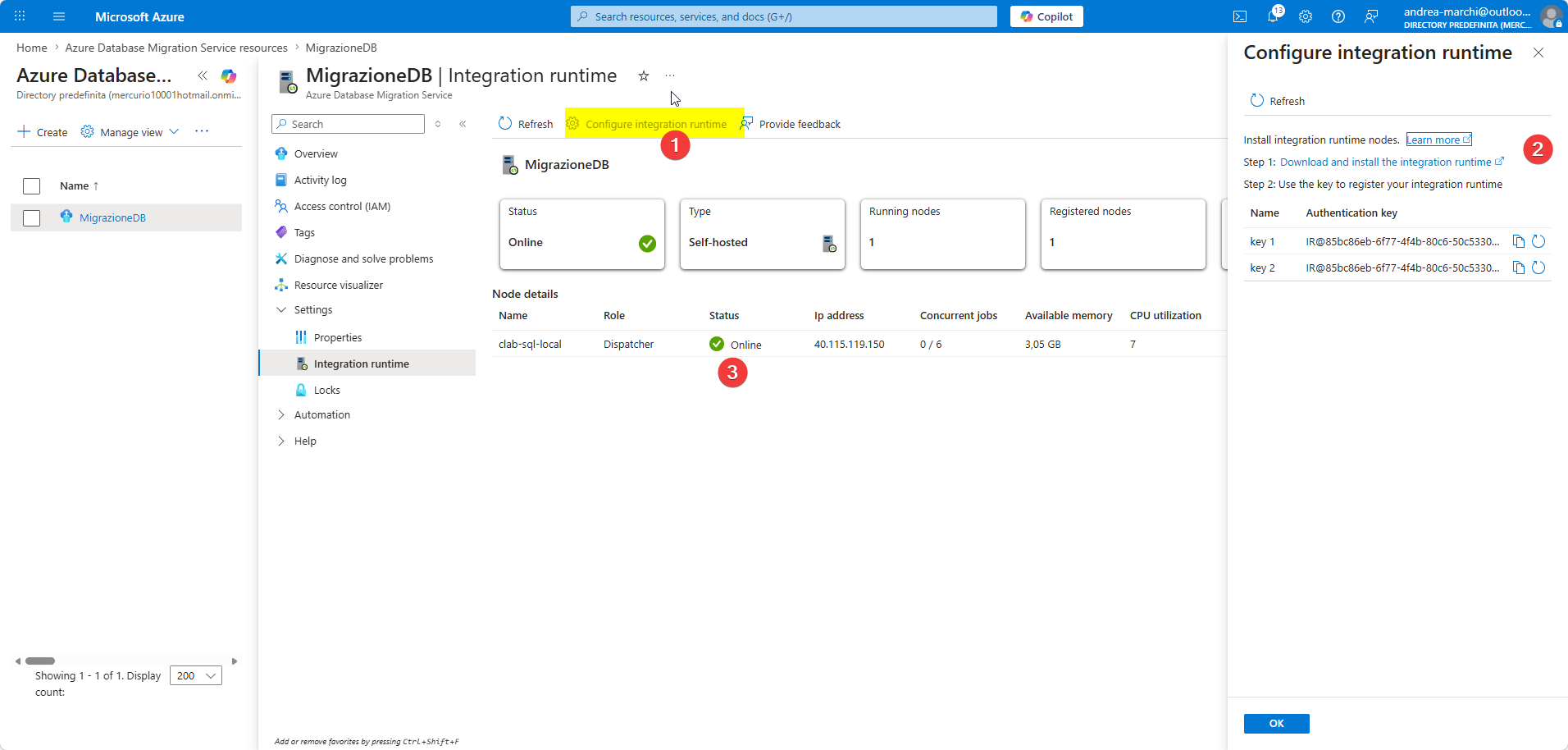
Task: Open the notifications bell
Action: [1272, 16]
